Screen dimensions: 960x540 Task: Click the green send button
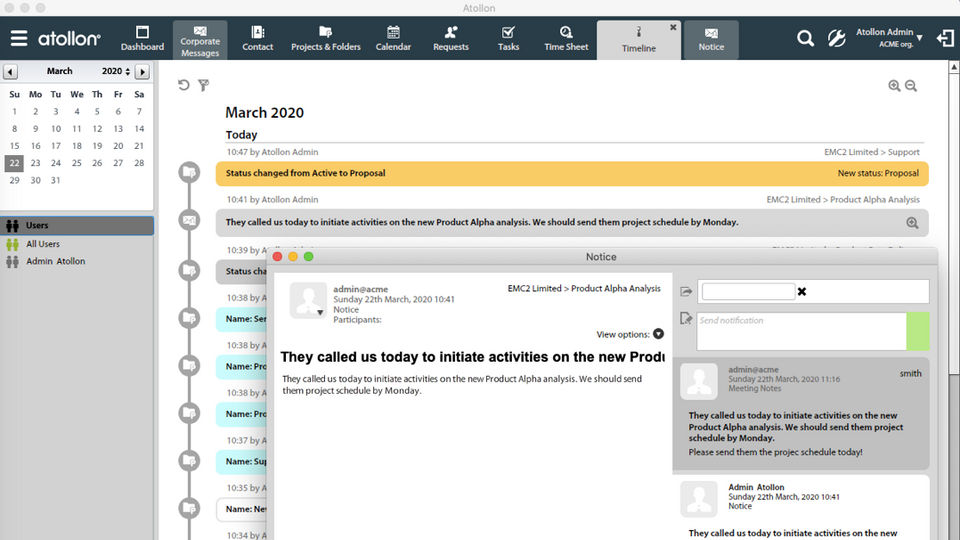918,331
